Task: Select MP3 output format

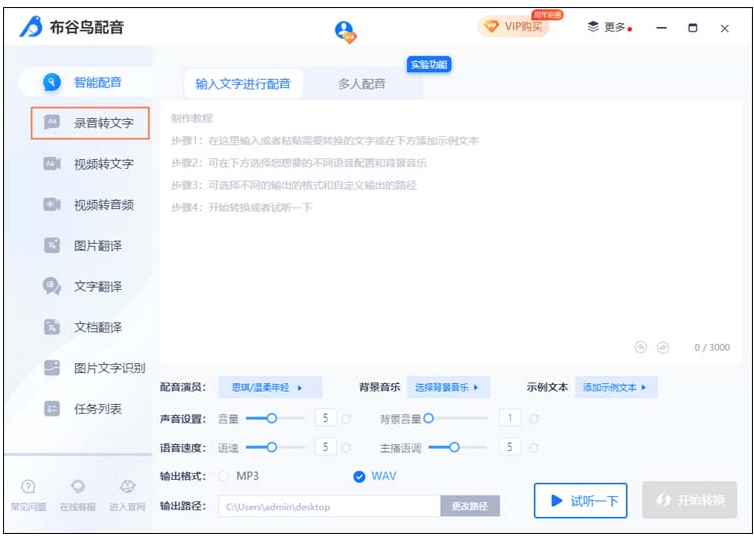Action: tap(224, 476)
